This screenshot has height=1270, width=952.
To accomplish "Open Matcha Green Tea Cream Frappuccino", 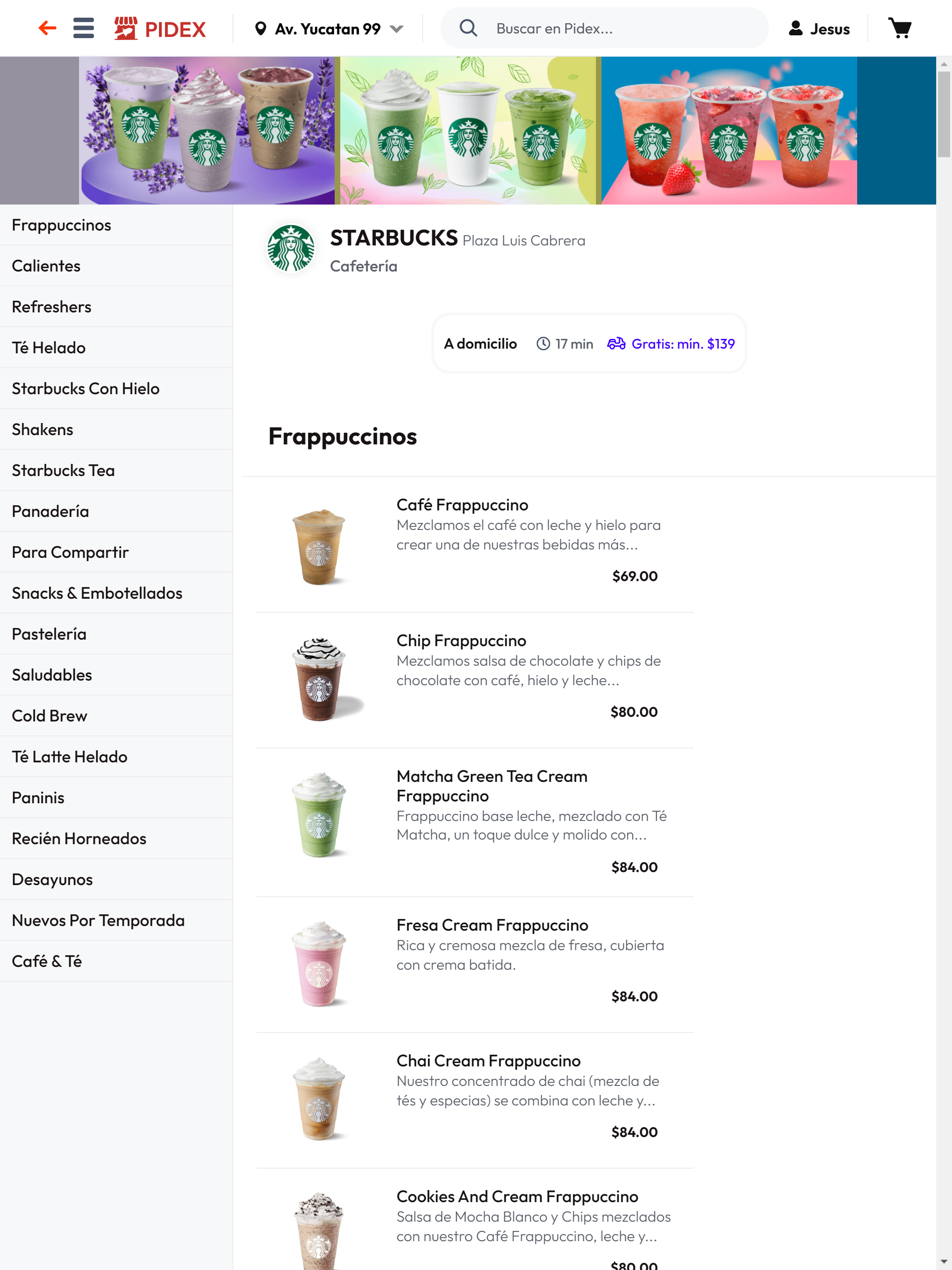I will click(x=475, y=822).
